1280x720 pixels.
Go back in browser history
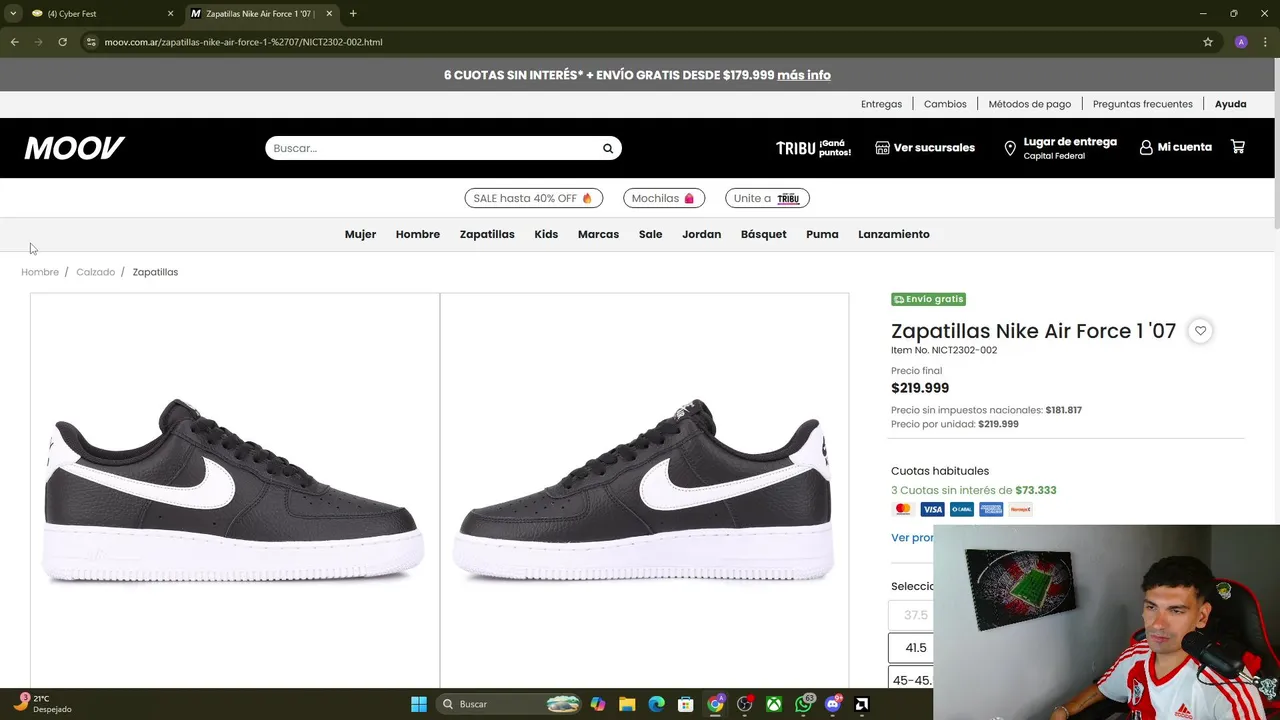point(14,42)
